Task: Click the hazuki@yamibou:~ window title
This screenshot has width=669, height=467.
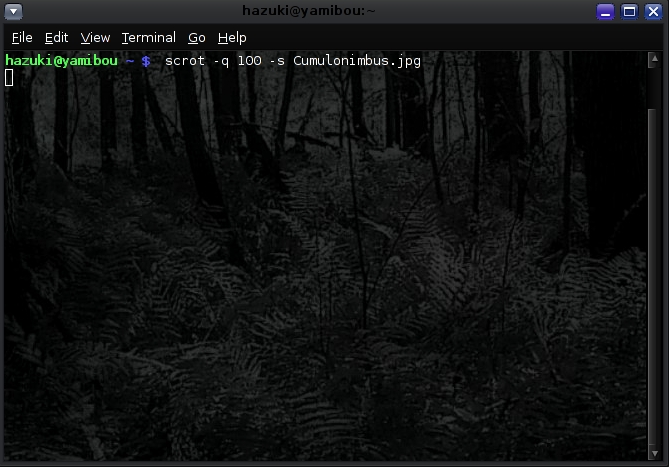Action: tap(309, 11)
